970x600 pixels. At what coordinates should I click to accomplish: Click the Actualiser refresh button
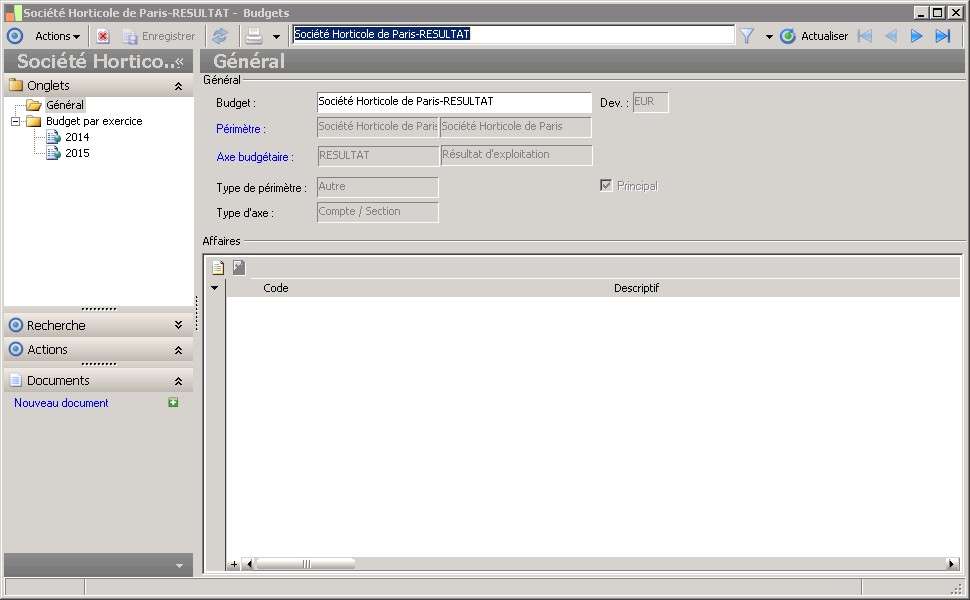(813, 36)
